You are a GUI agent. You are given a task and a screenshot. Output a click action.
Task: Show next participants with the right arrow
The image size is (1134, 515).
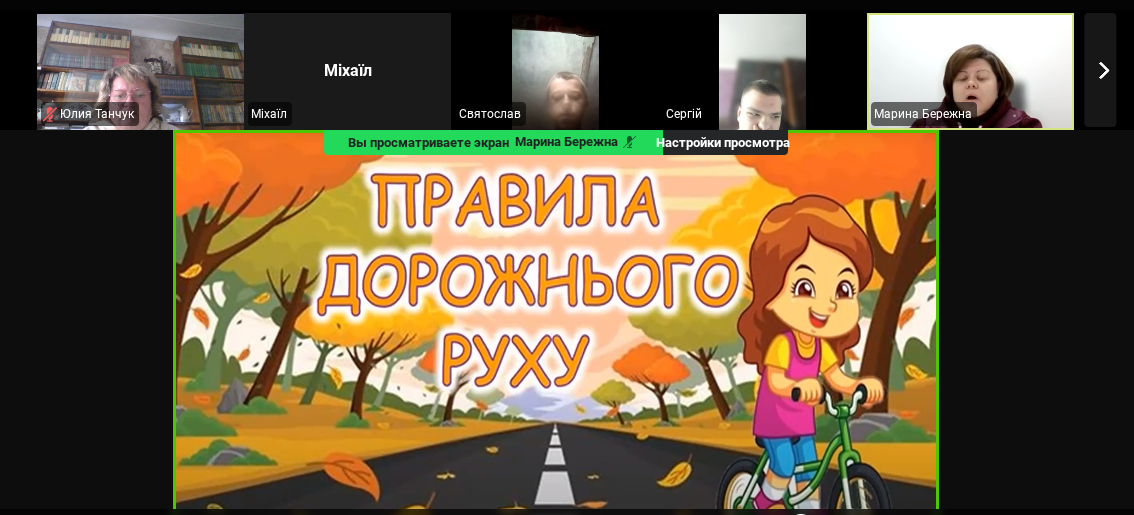click(1102, 70)
